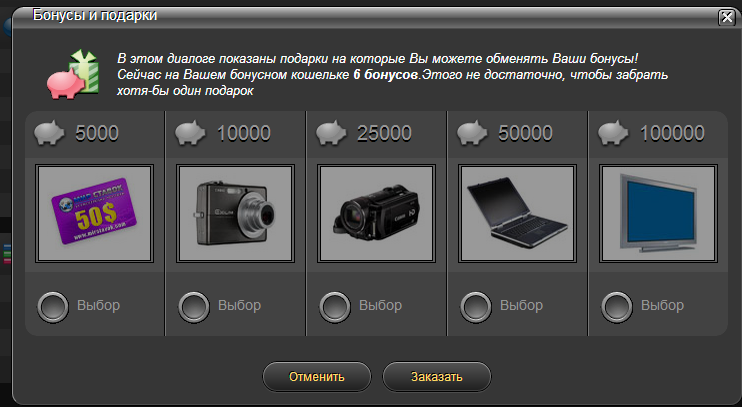Click the piggy bank icon beside 50000
The image size is (742, 407).
(x=472, y=133)
